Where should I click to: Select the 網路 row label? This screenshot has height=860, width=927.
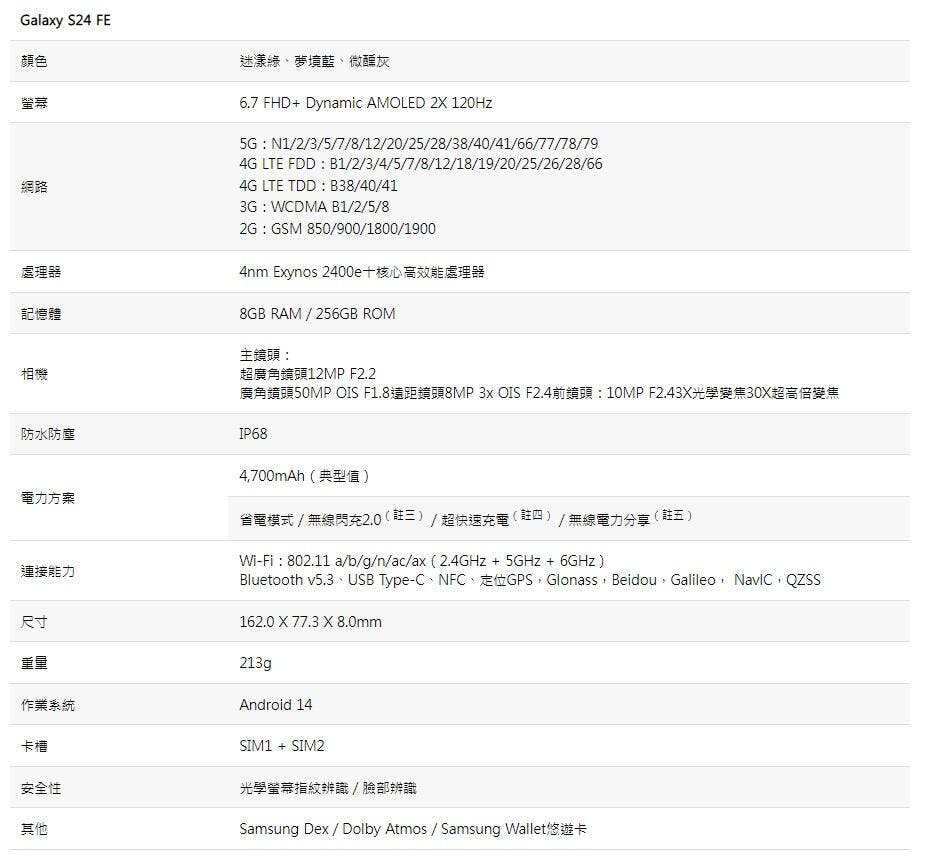coord(34,187)
